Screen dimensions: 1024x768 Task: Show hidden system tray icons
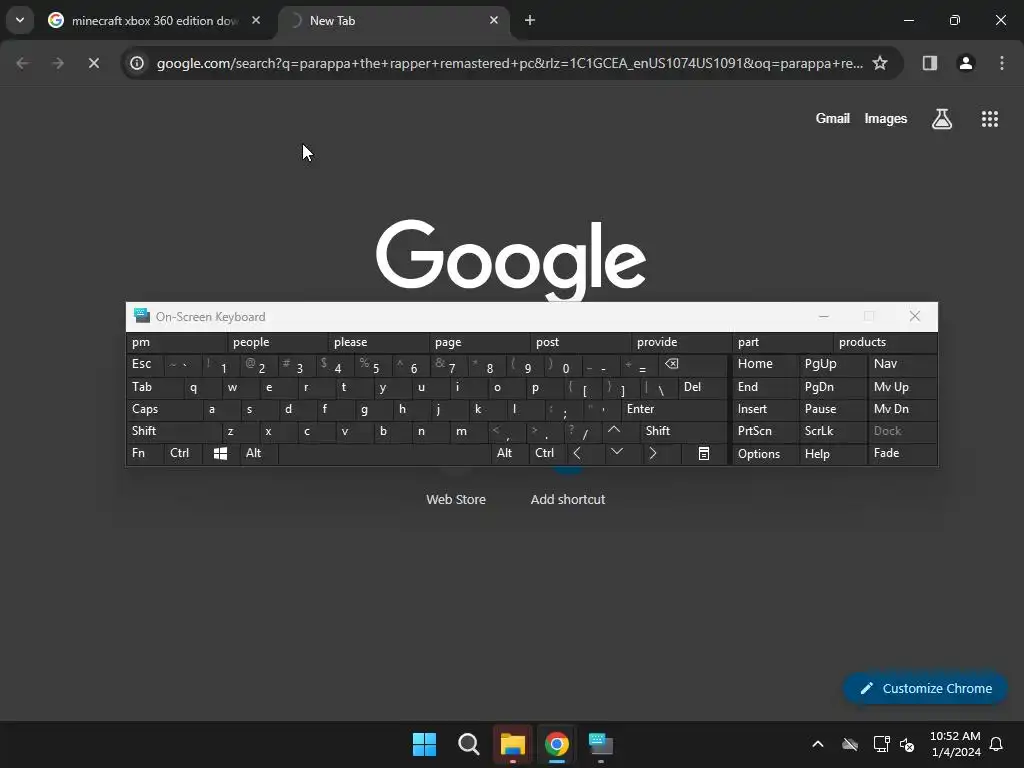[818, 744]
